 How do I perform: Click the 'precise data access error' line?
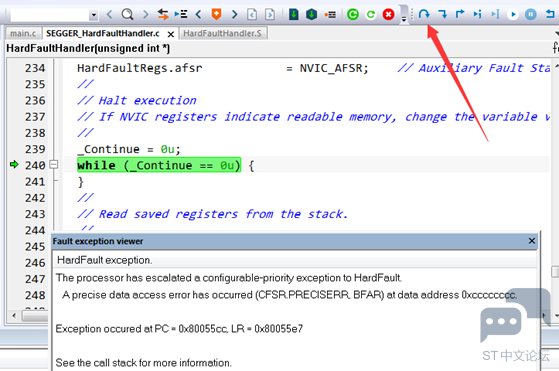289,295
